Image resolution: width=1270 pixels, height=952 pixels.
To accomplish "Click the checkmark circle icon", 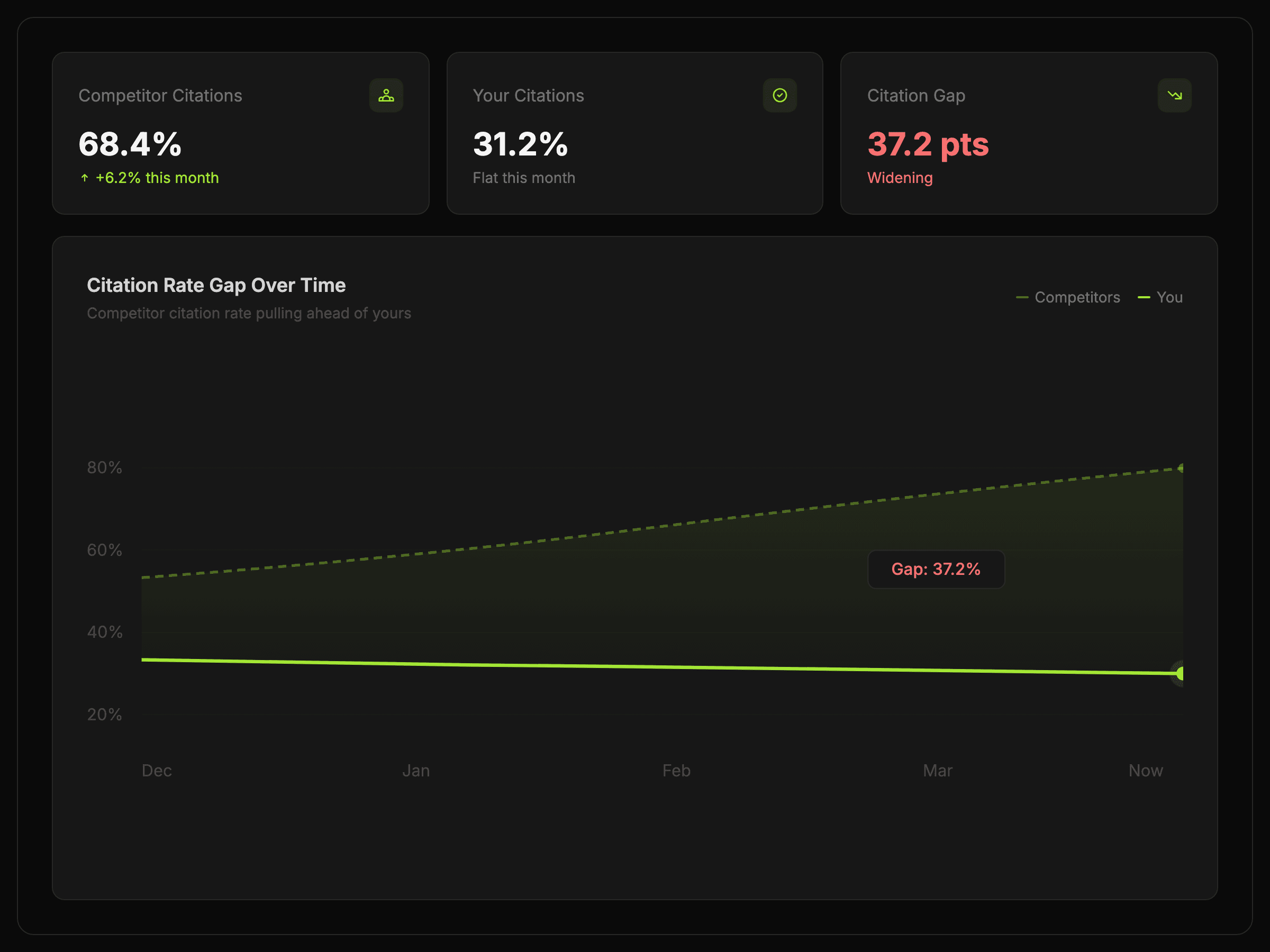I will pos(779,95).
